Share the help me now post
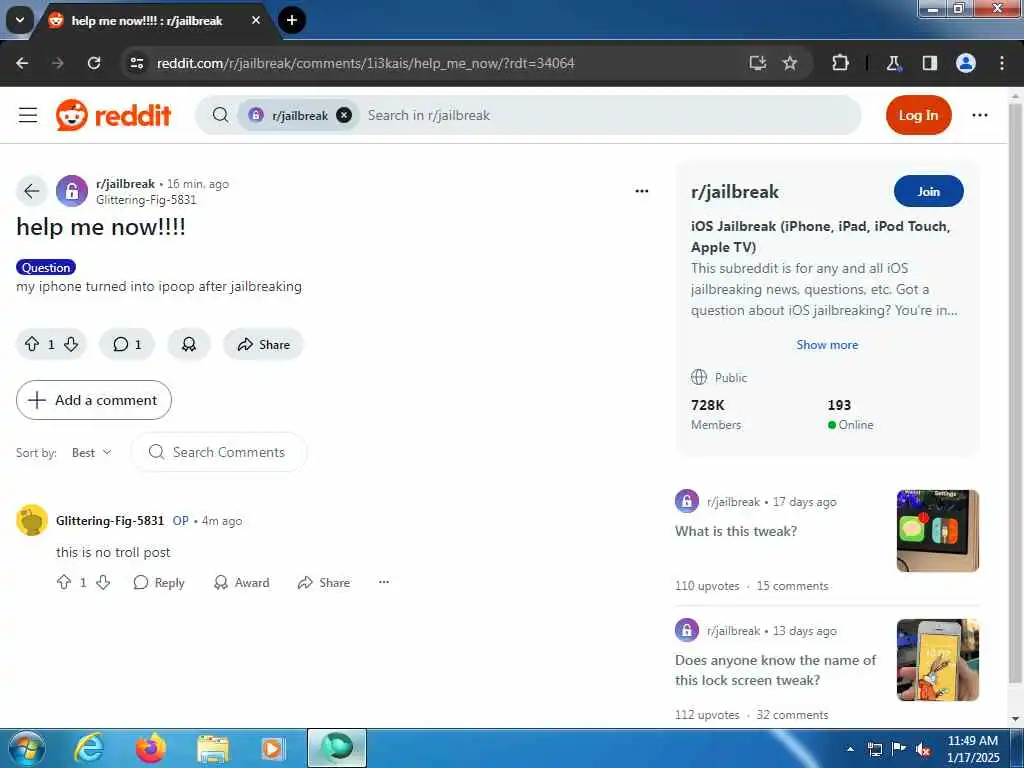The image size is (1024, 768). [x=264, y=344]
